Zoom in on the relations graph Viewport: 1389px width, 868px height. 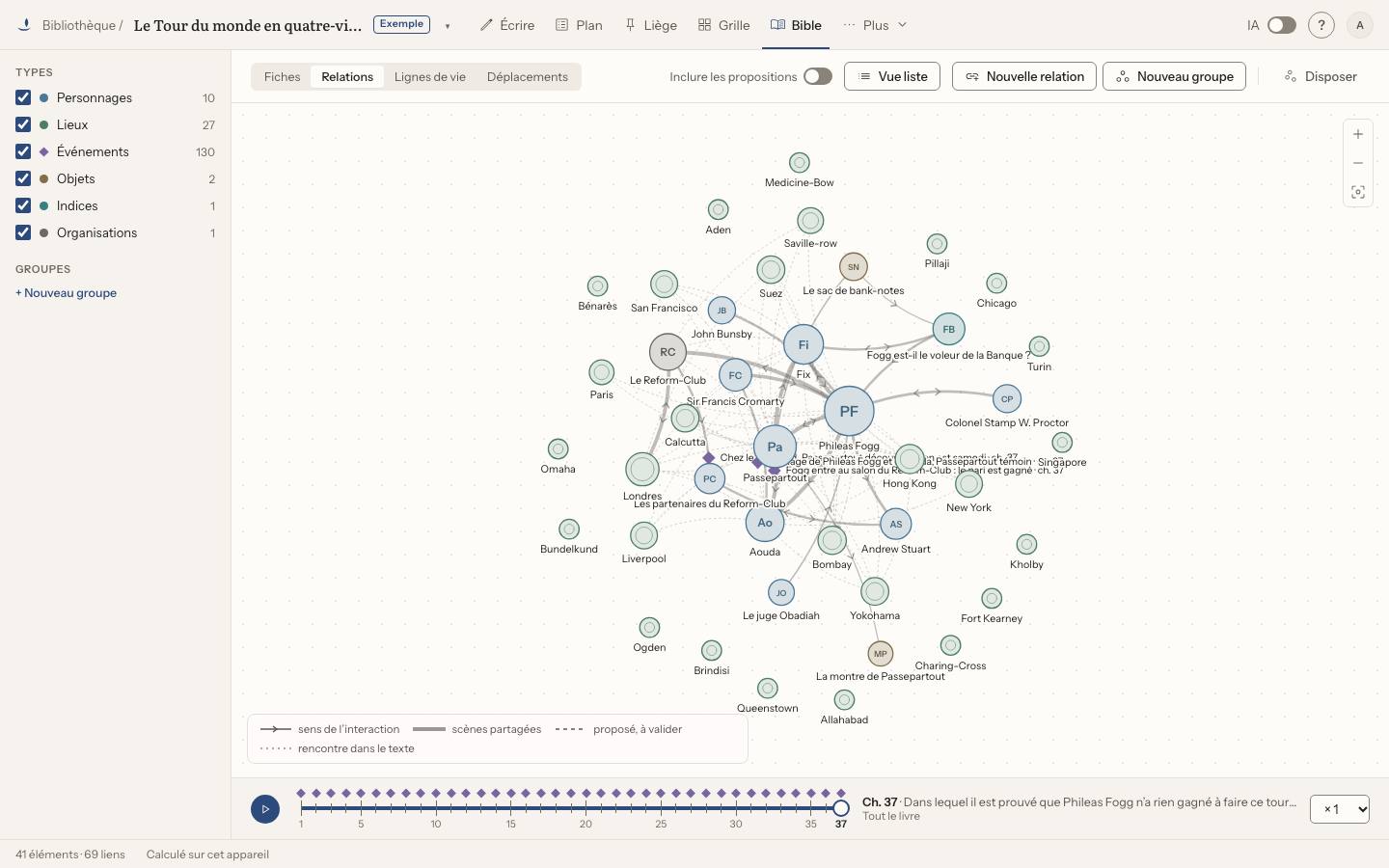point(1358,134)
